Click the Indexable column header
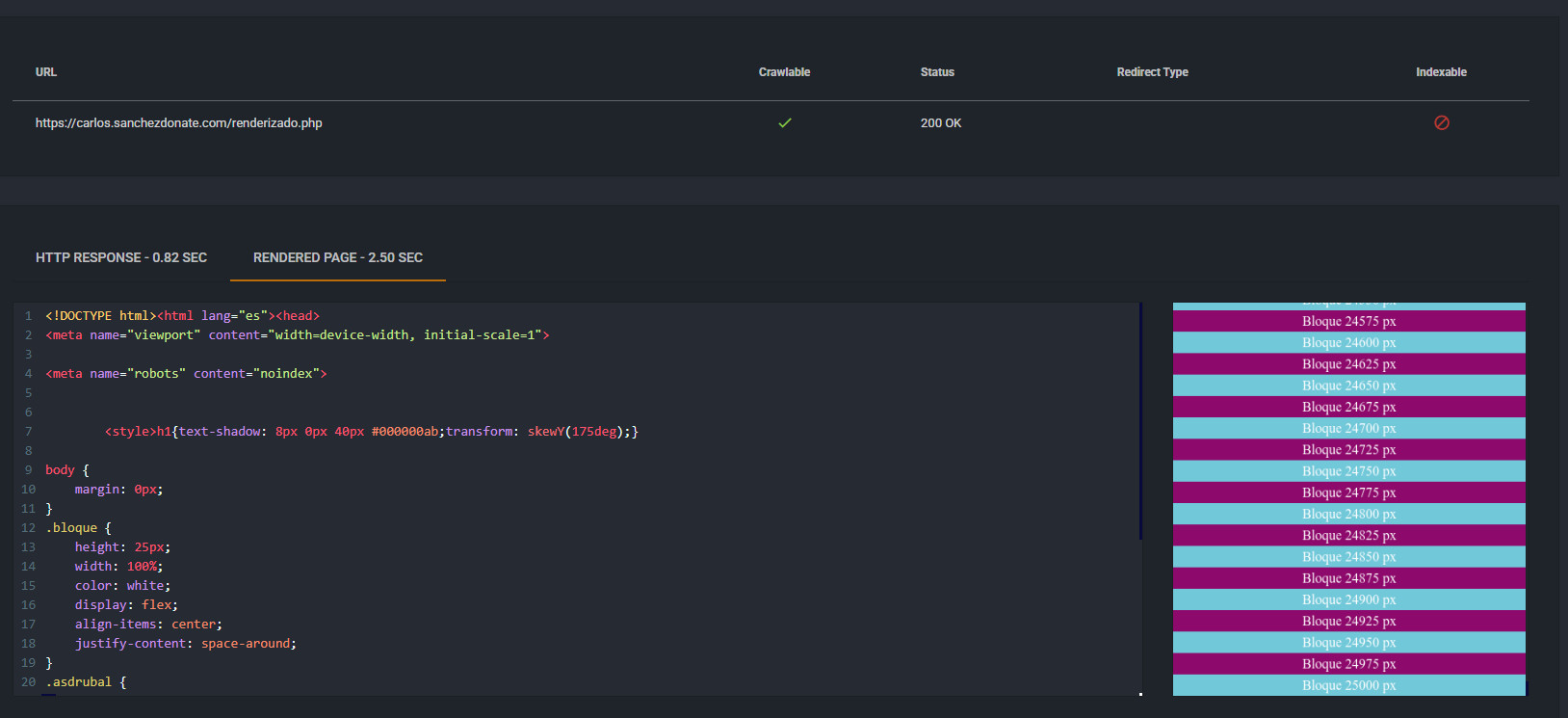The image size is (1568, 718). [1441, 72]
